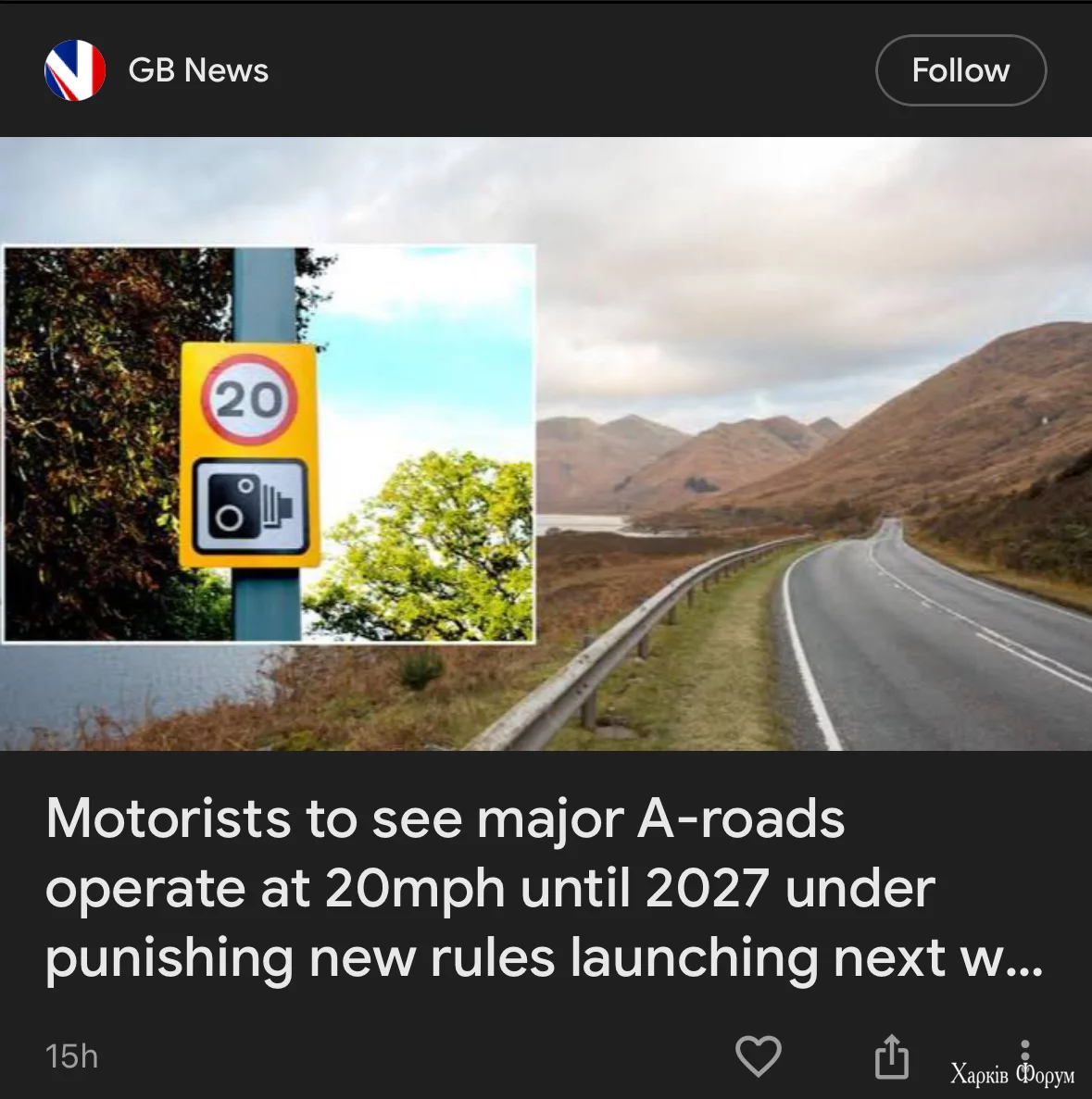Follow the GB News publisher
This screenshot has width=1092, height=1099.
pos(960,70)
